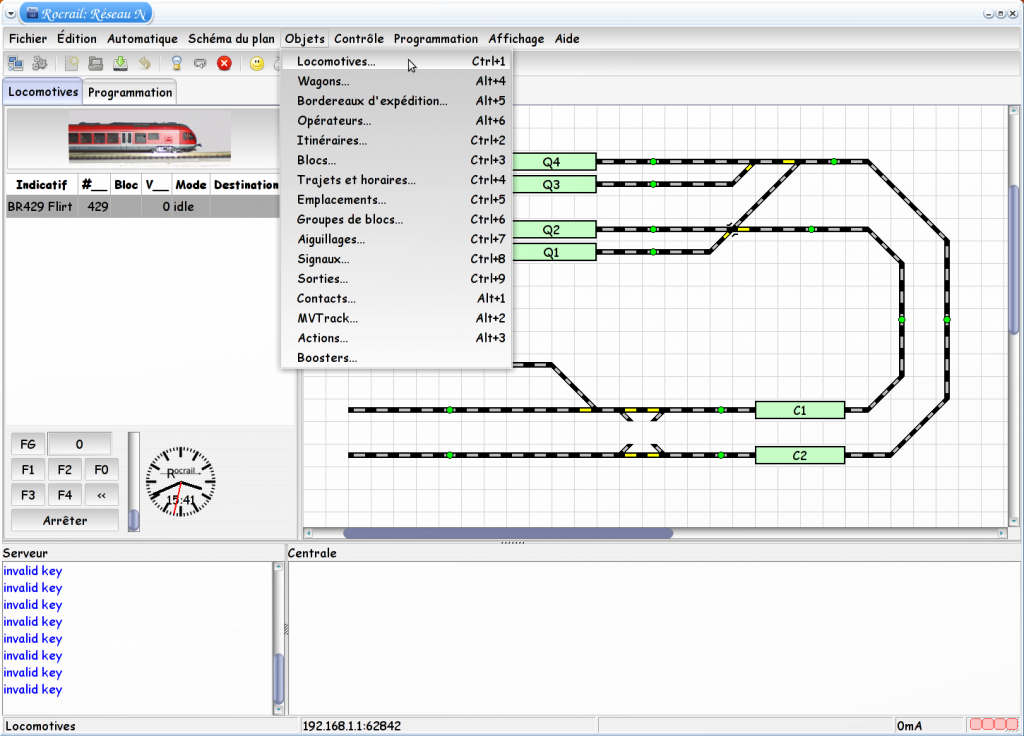Image resolution: width=1024 pixels, height=736 pixels.
Task: Select block C1 on the track plan
Action: point(799,410)
